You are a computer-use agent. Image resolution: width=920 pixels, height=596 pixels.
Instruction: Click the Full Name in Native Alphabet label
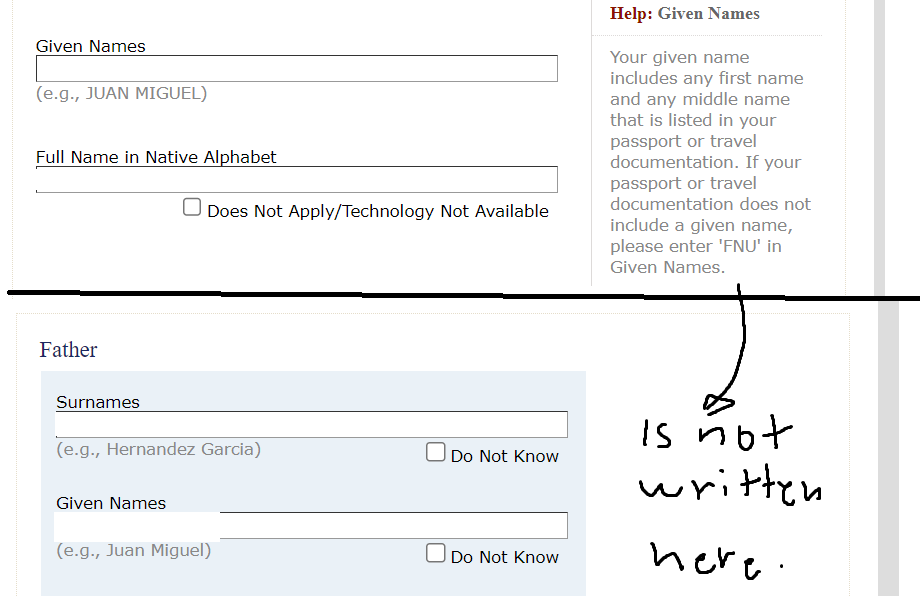(156, 157)
